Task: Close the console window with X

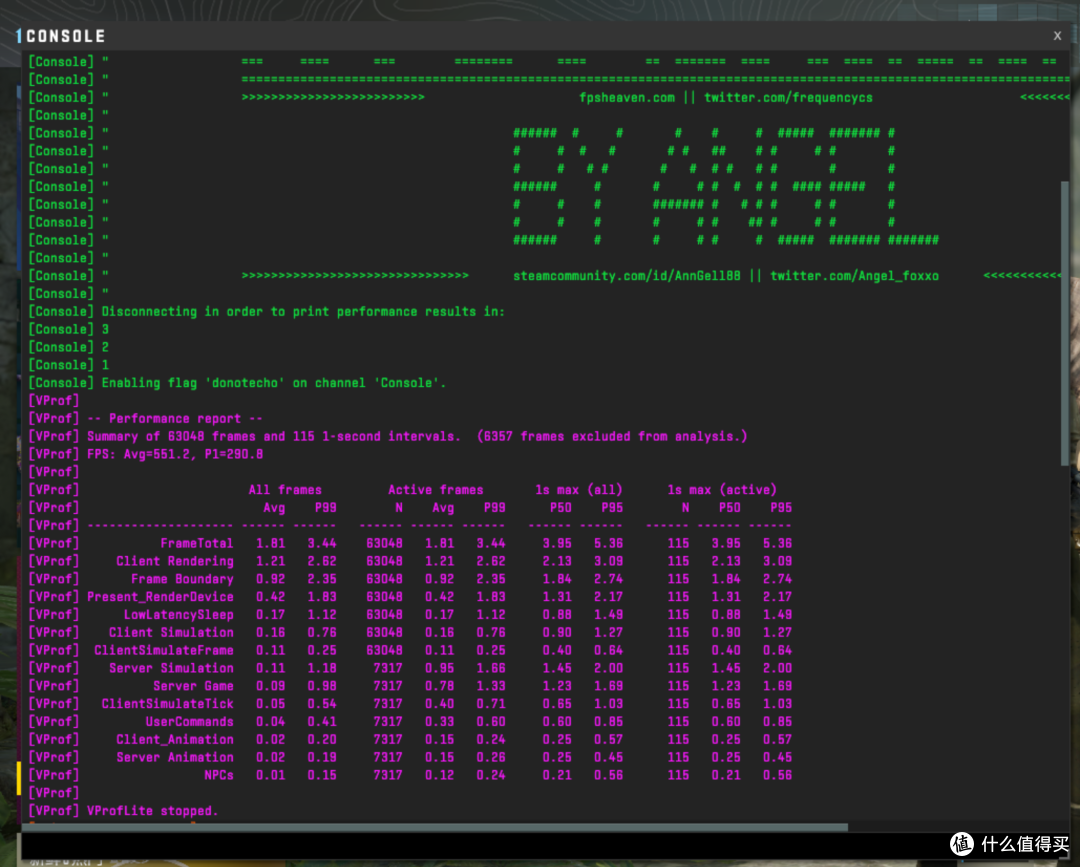Action: [x=1057, y=35]
